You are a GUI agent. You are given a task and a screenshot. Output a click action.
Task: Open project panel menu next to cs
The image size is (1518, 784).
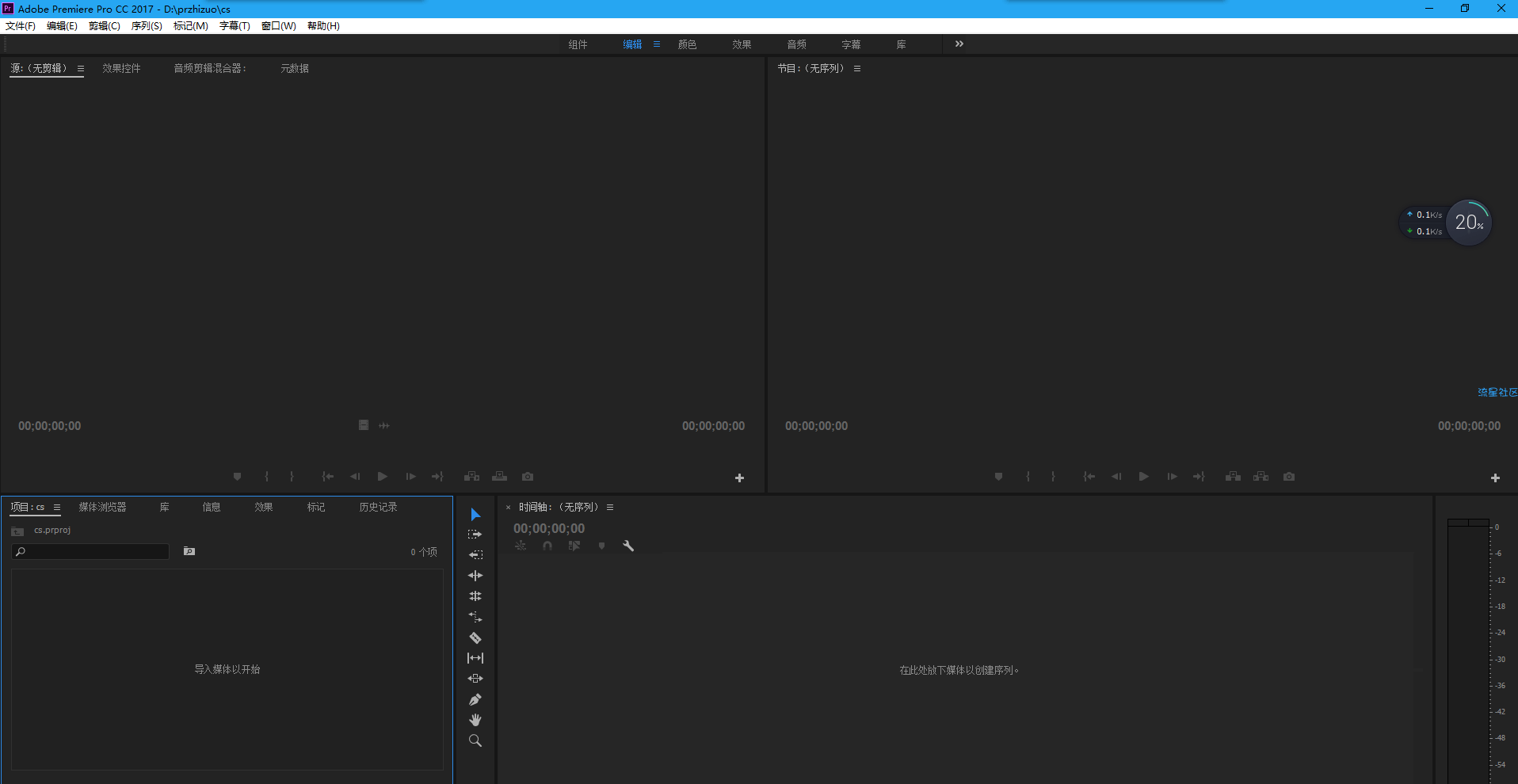click(x=57, y=508)
